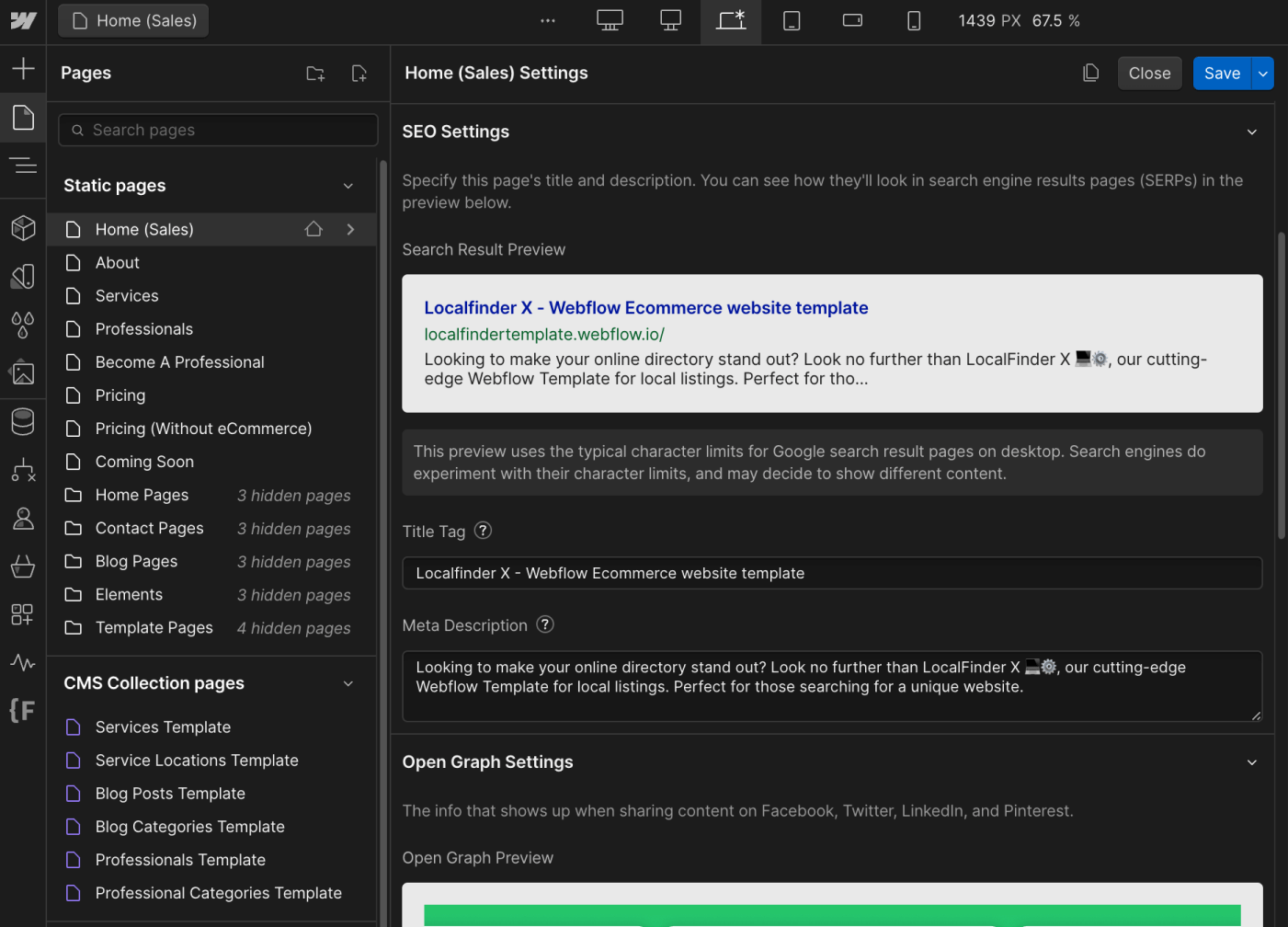Open the Finsweet {F panel
1288x927 pixels.
tap(22, 710)
